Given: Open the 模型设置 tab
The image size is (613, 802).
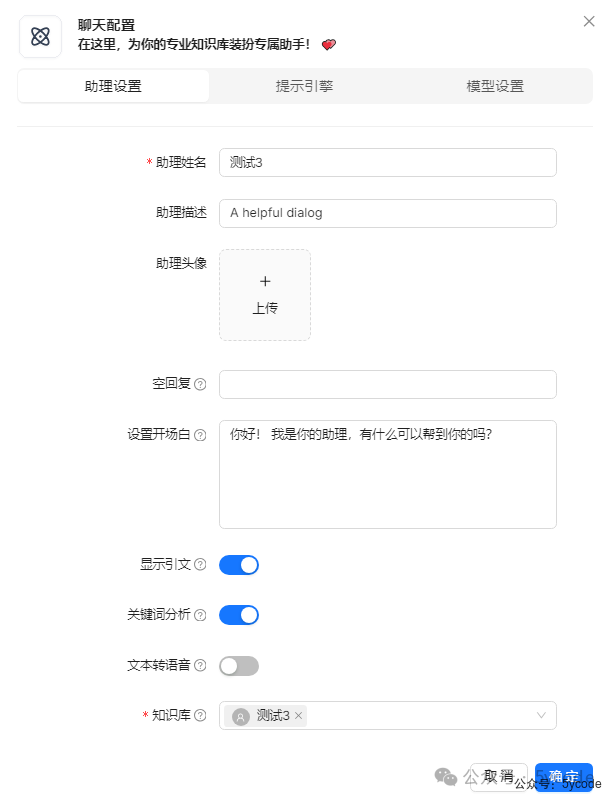Looking at the screenshot, I should pos(495,86).
